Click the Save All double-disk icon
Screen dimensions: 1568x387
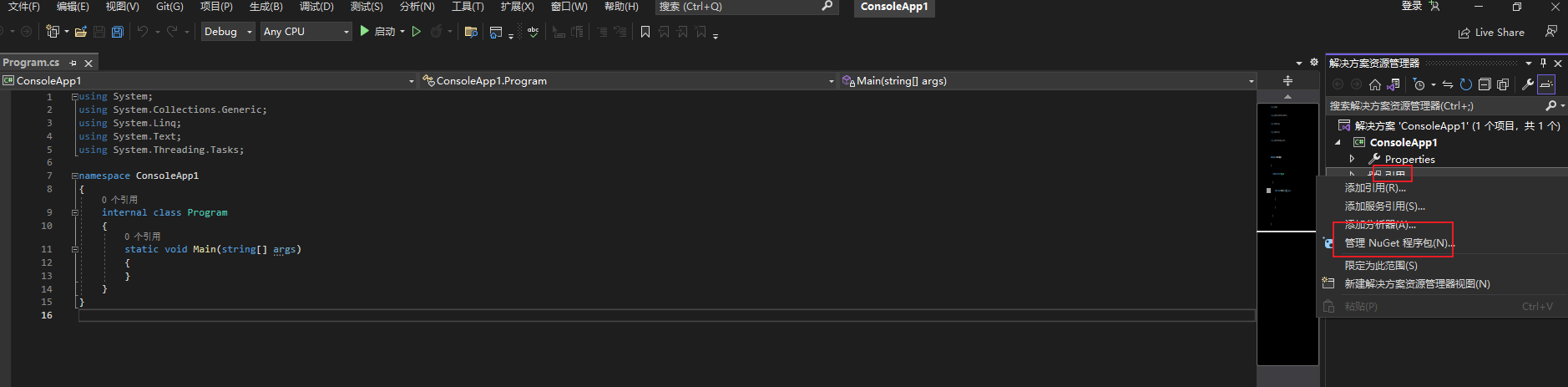tap(118, 32)
